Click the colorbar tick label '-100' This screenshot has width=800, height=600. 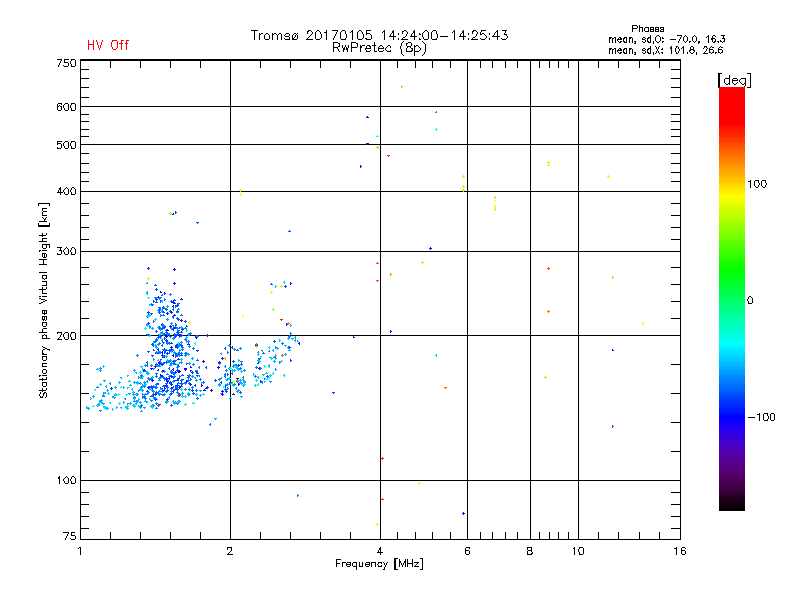click(x=761, y=417)
